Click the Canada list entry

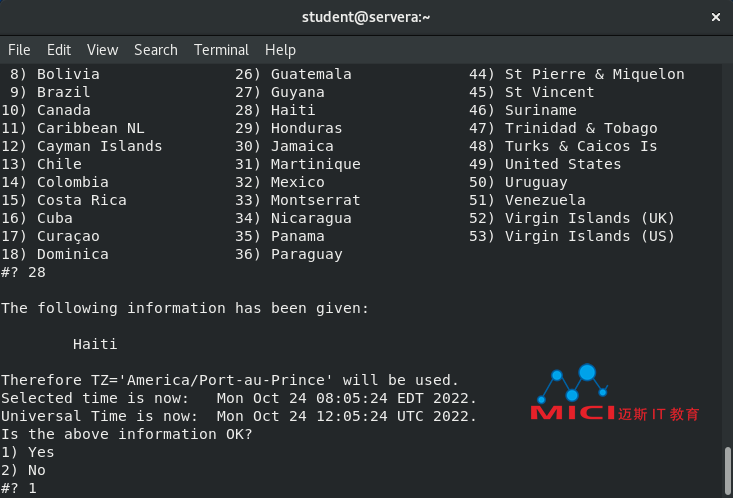click(46, 110)
